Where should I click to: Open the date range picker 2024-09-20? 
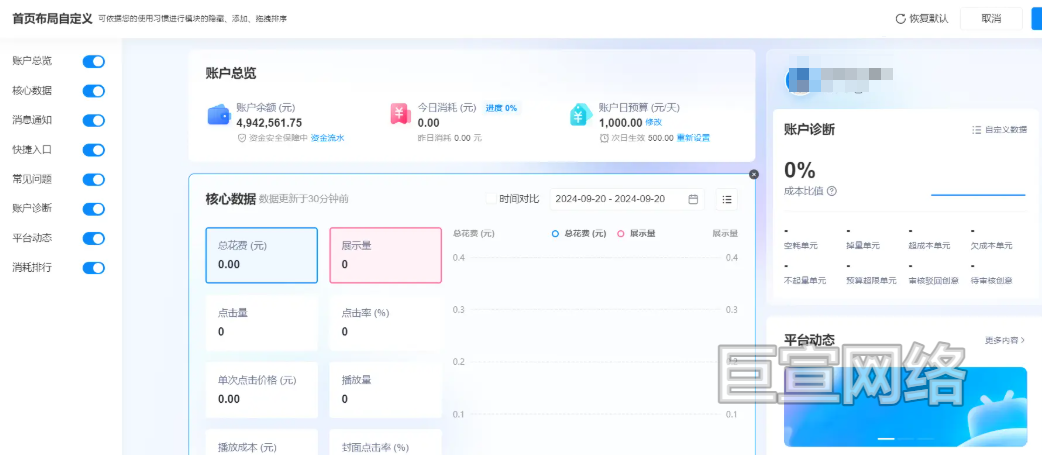pos(627,199)
